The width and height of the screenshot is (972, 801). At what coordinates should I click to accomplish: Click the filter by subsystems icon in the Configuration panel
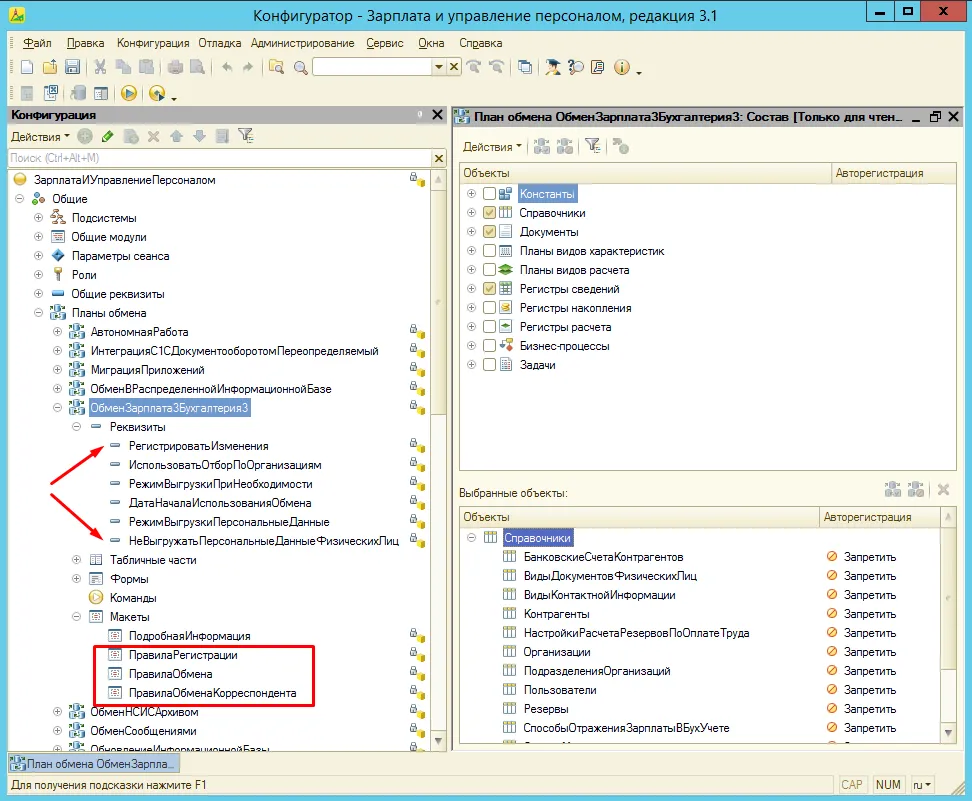point(245,136)
